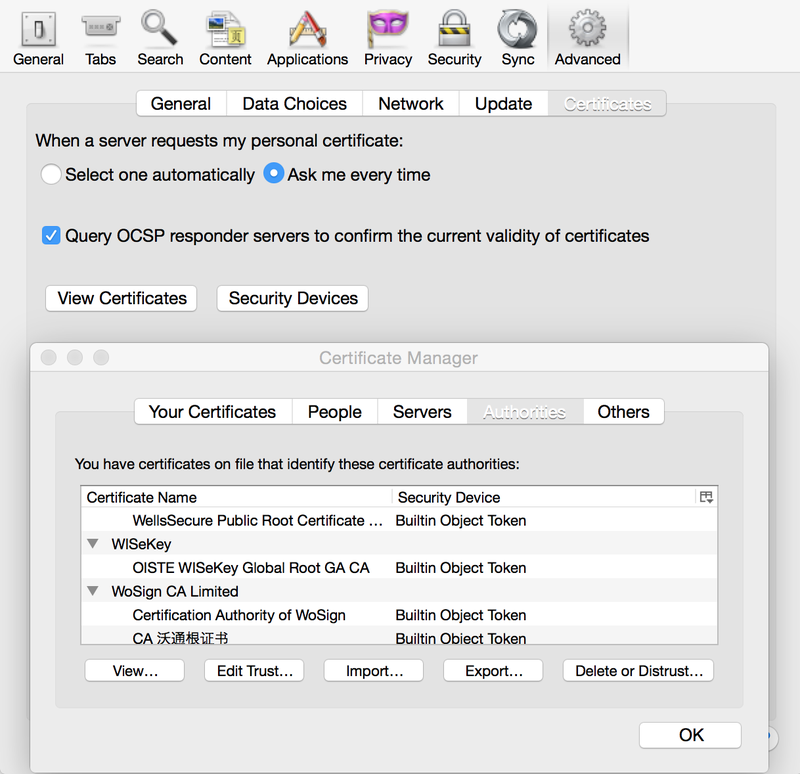Click the Certificate Manager close button

click(48, 357)
